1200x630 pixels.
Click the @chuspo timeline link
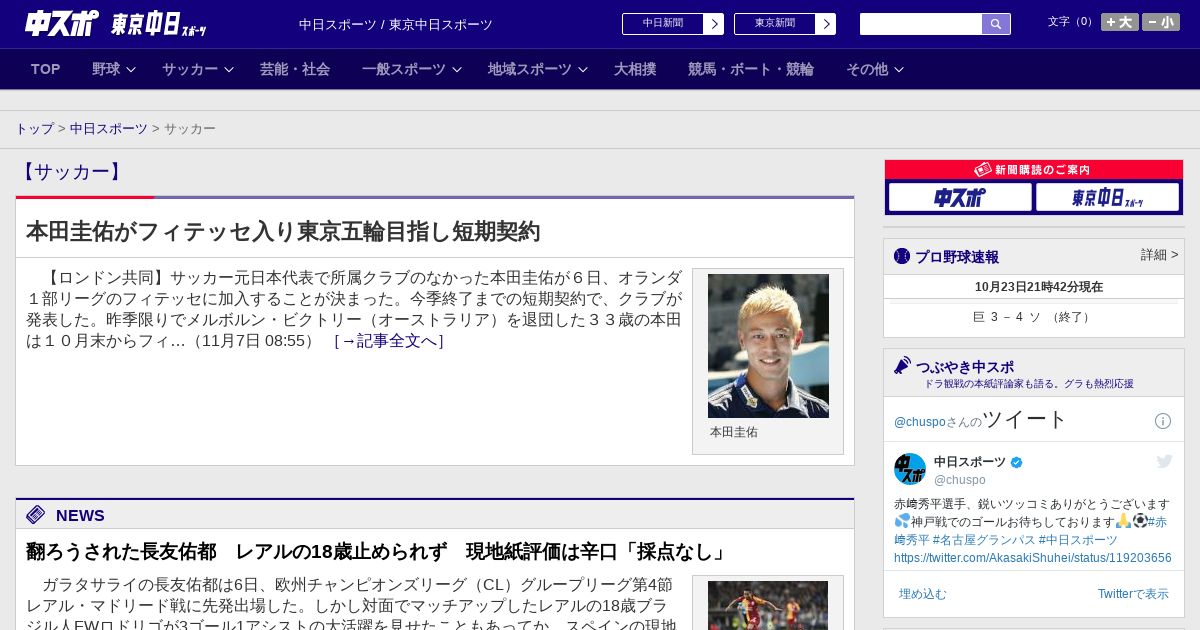point(919,422)
